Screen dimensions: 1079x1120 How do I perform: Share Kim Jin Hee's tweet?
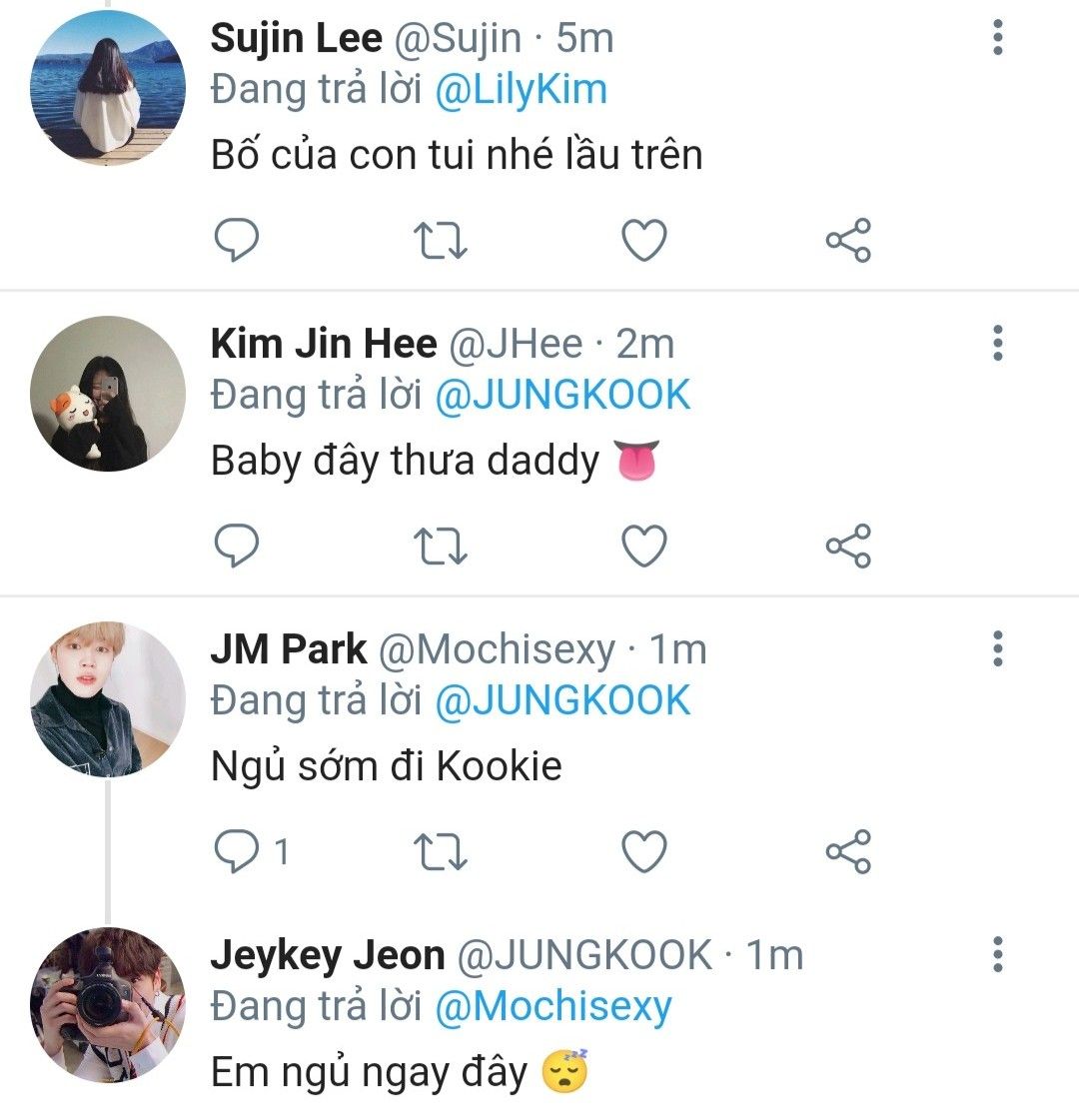coord(848,546)
